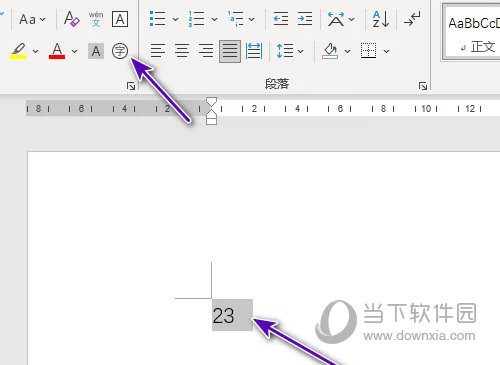Apply numbered list
This screenshot has height=365, width=500.
tap(196, 19)
